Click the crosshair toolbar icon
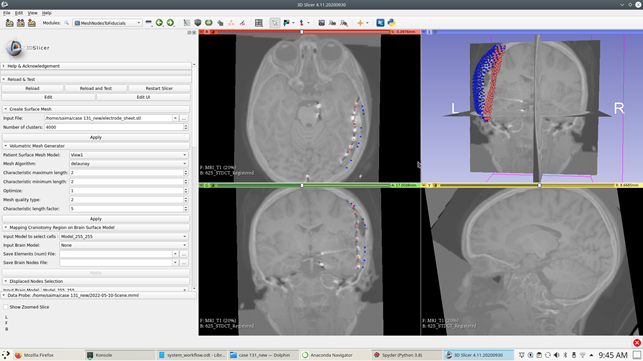This screenshot has width=643, height=361. point(360,23)
